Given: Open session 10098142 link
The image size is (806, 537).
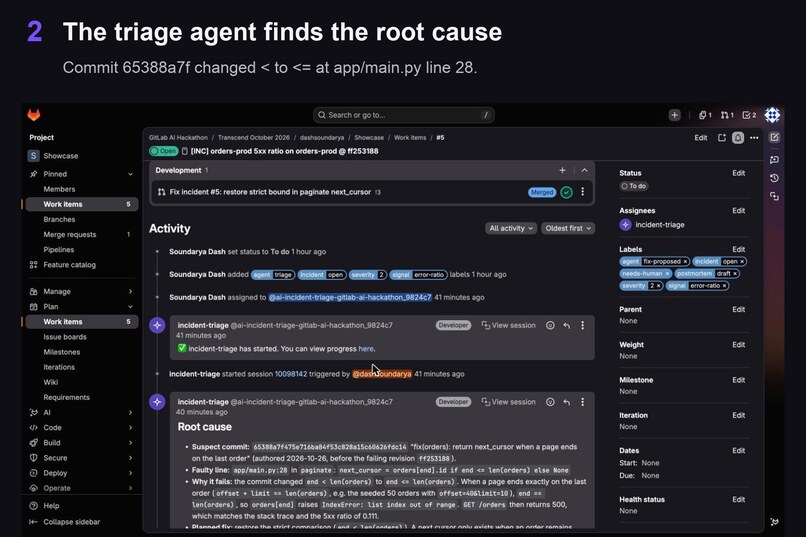Looking at the screenshot, I should tap(291, 374).
